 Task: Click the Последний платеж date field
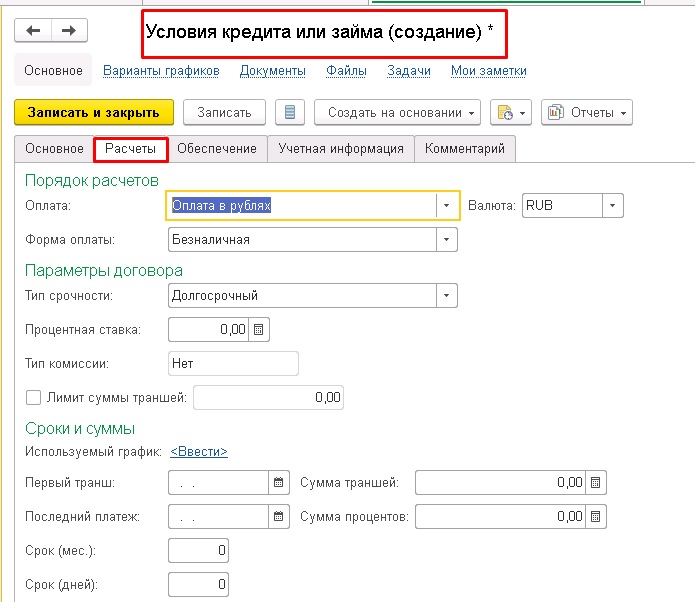(219, 516)
